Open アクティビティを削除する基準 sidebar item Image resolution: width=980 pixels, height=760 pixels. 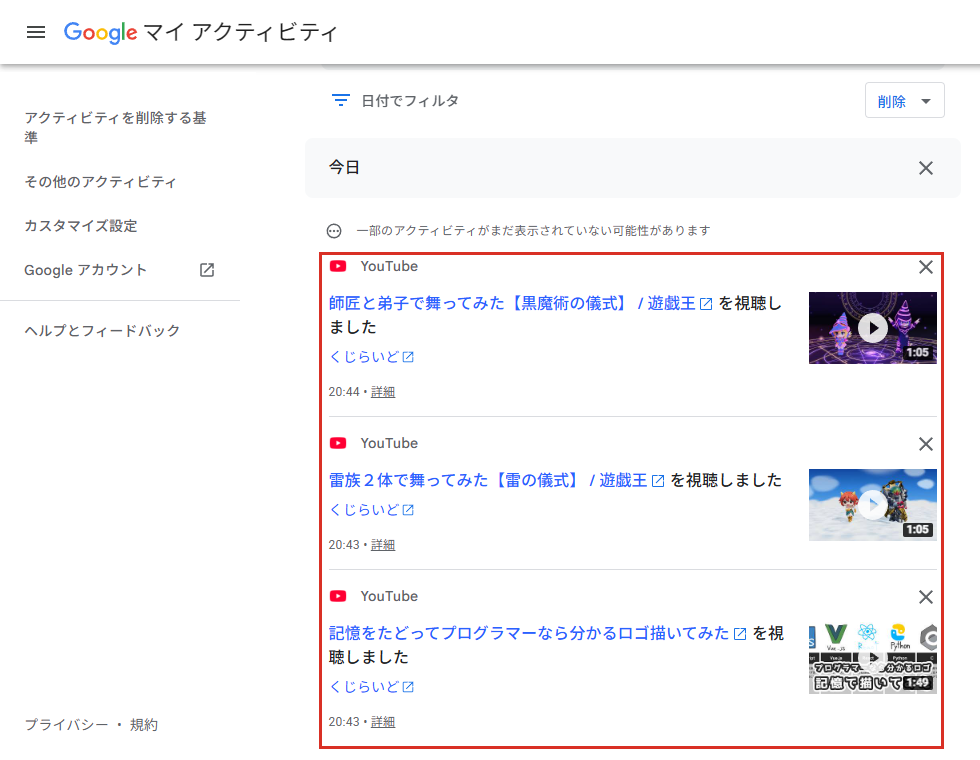point(116,128)
